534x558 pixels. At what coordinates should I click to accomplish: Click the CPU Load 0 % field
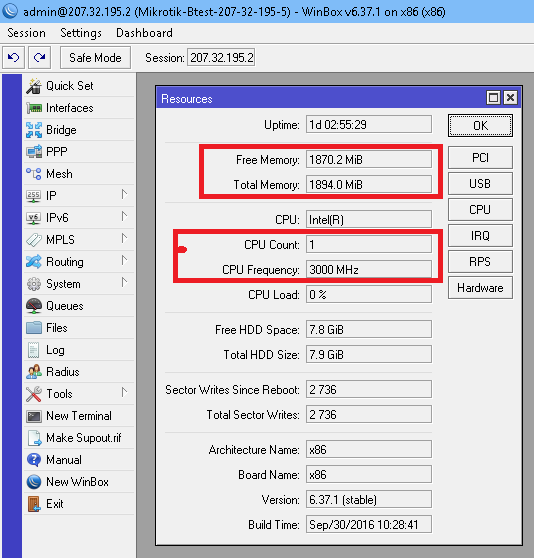[x=369, y=294]
